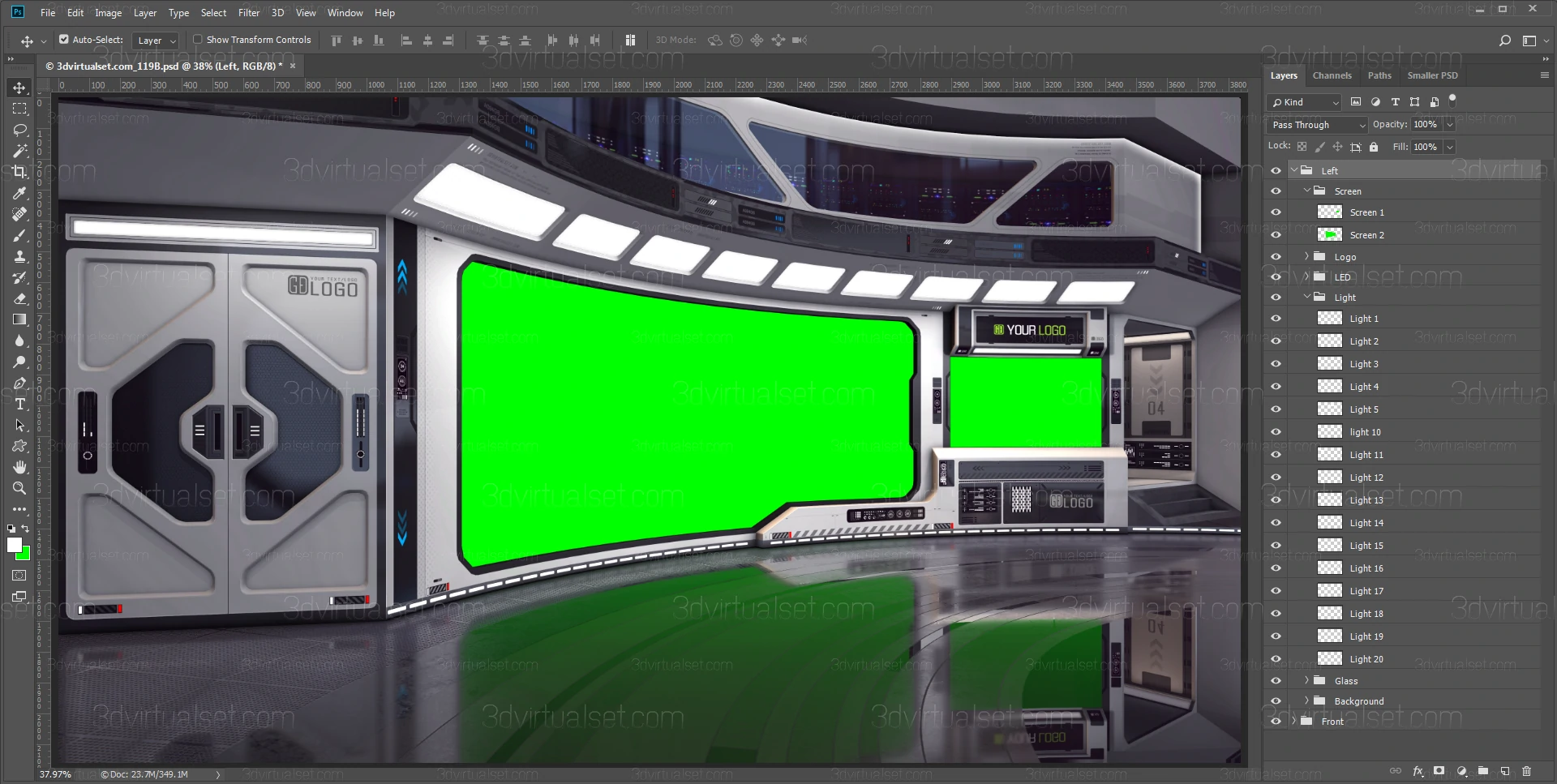Expand the Front layer group
1557x784 pixels.
pos(1294,721)
